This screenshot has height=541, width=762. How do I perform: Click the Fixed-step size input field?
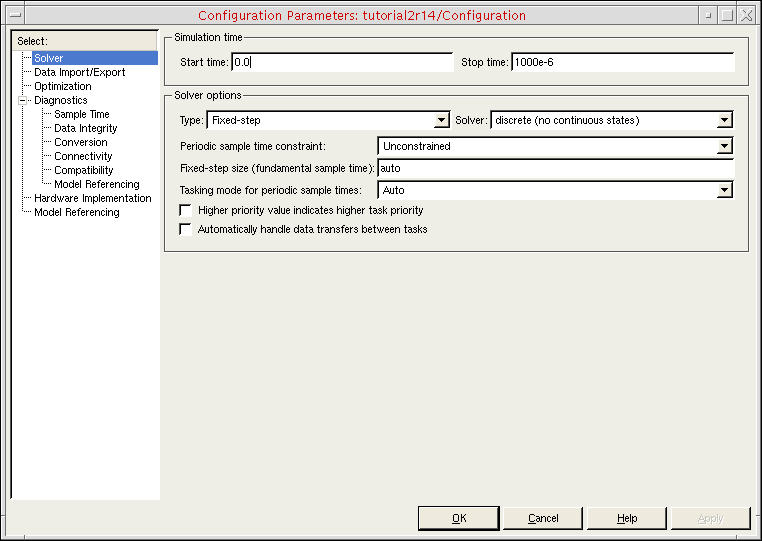click(555, 168)
